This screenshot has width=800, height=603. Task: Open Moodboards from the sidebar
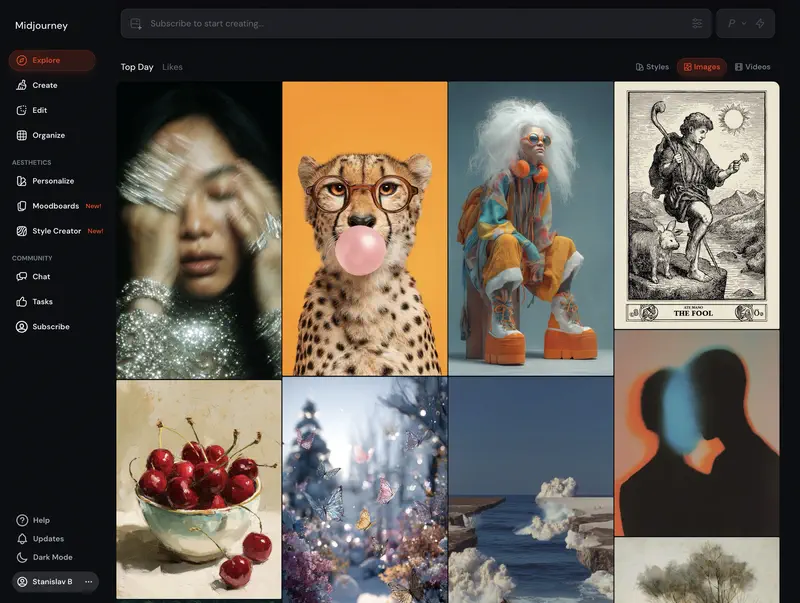pos(57,206)
